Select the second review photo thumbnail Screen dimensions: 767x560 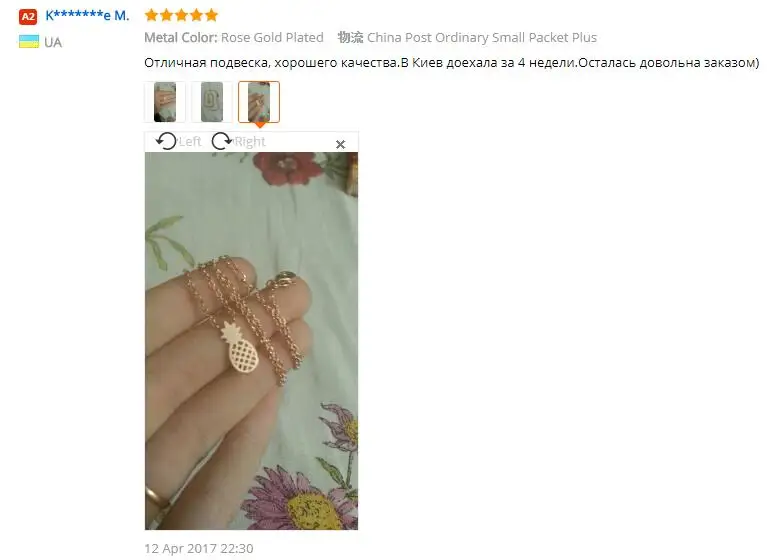(x=212, y=102)
